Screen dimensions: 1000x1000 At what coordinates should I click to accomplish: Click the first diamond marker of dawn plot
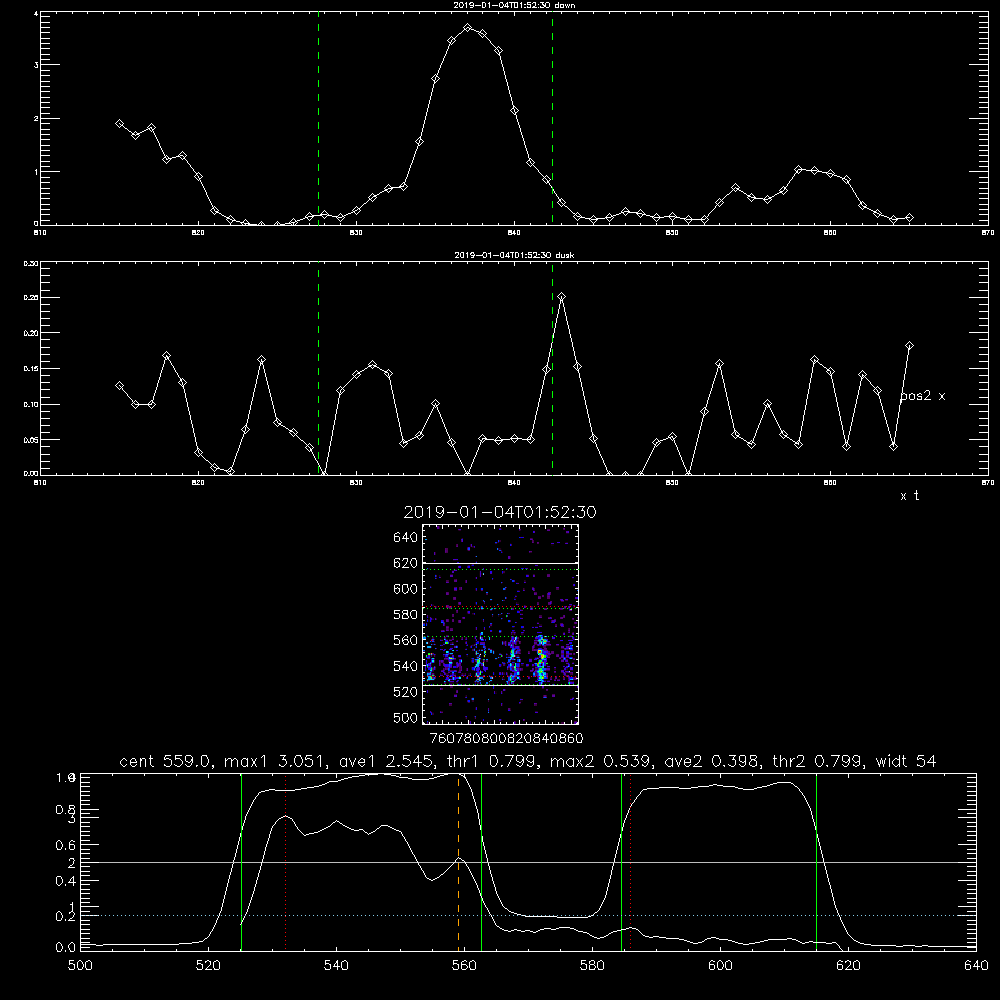coord(119,123)
